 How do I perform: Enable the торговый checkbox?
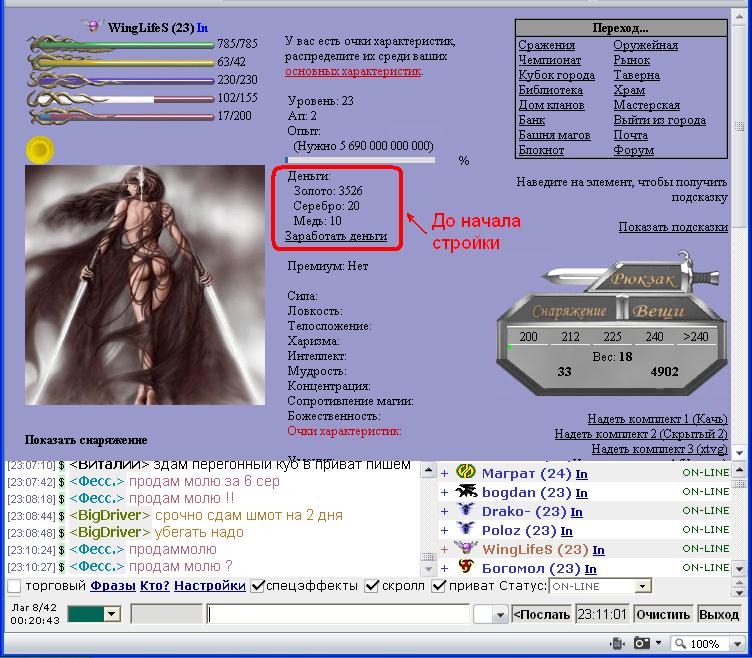point(14,586)
